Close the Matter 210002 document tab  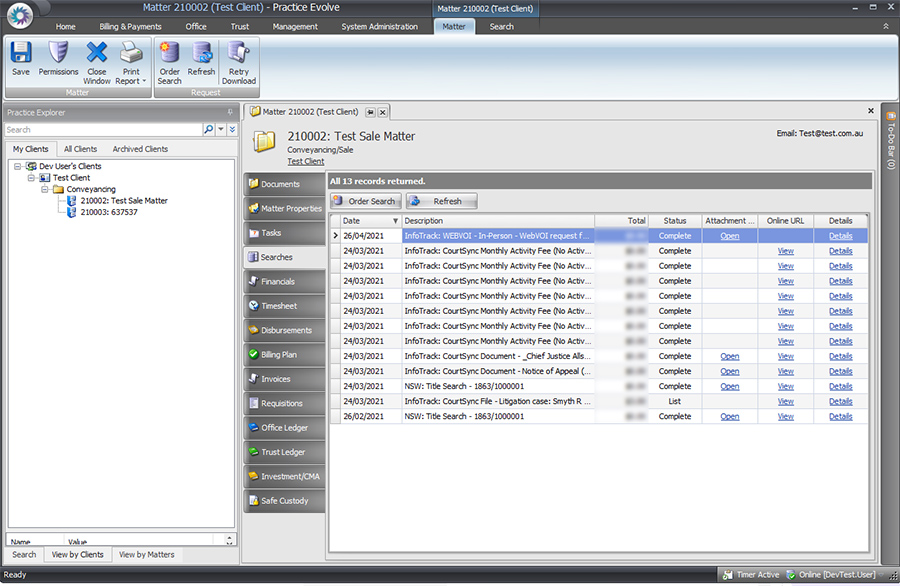(x=382, y=112)
